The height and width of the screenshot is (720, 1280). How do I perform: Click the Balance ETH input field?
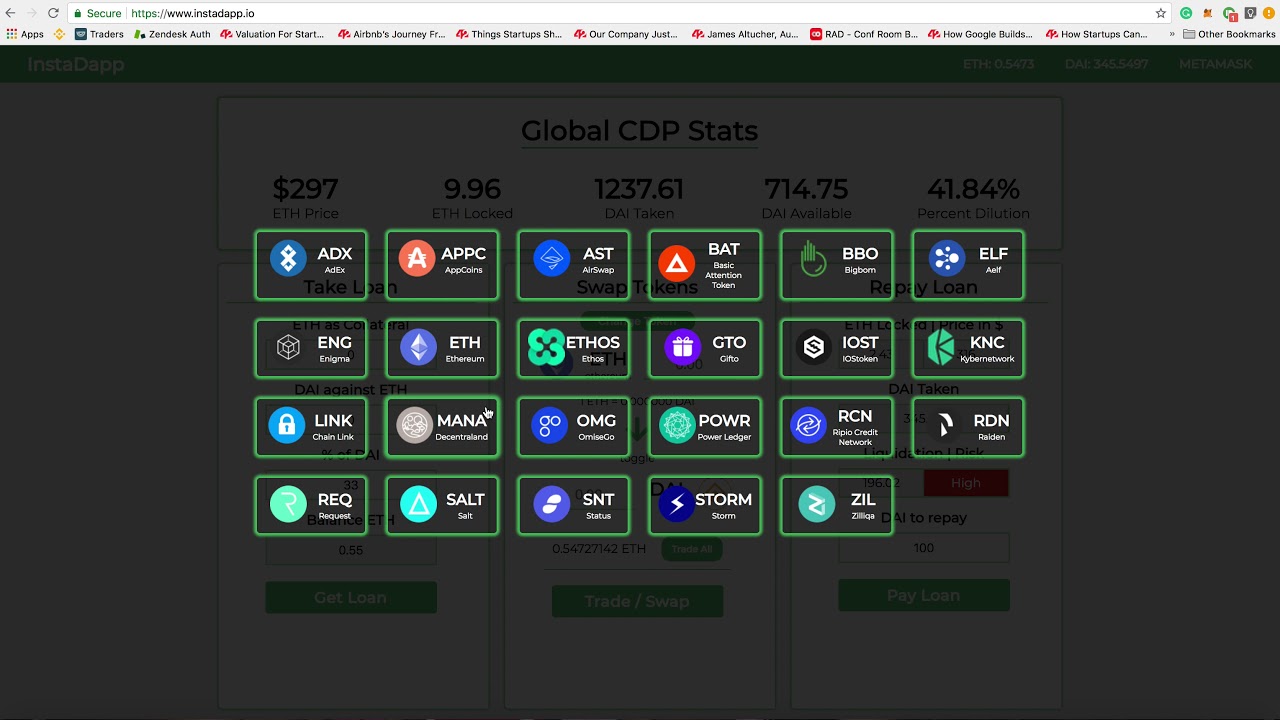[351, 550]
